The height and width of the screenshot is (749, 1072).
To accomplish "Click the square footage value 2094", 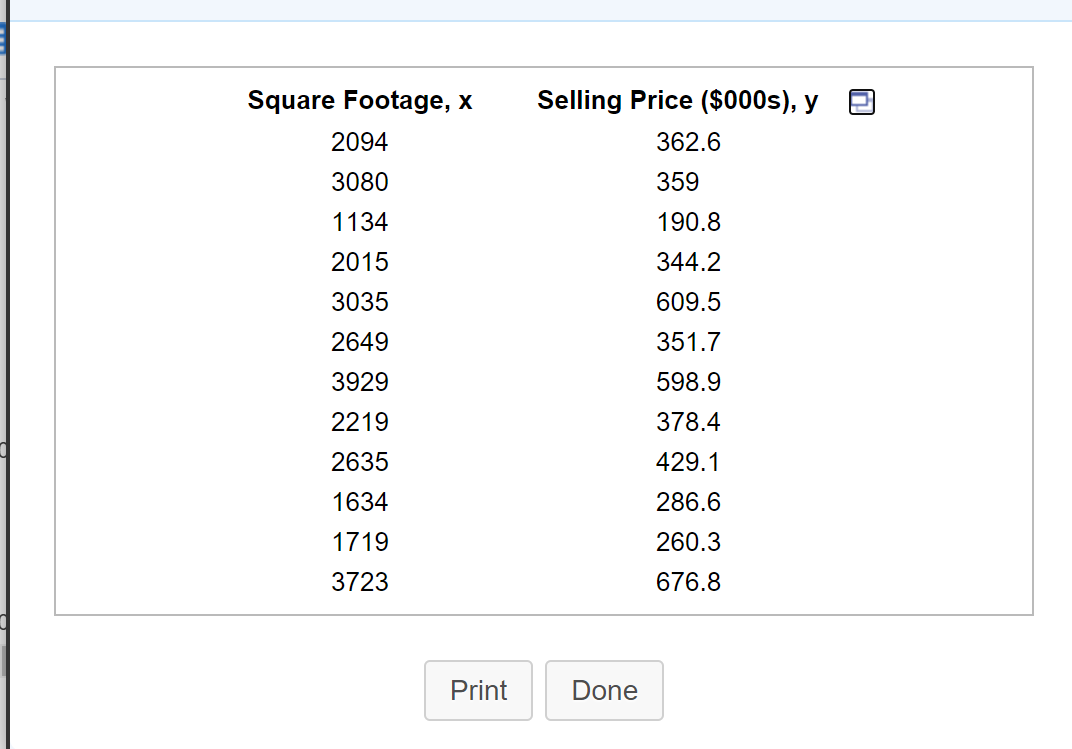I will click(x=360, y=142).
